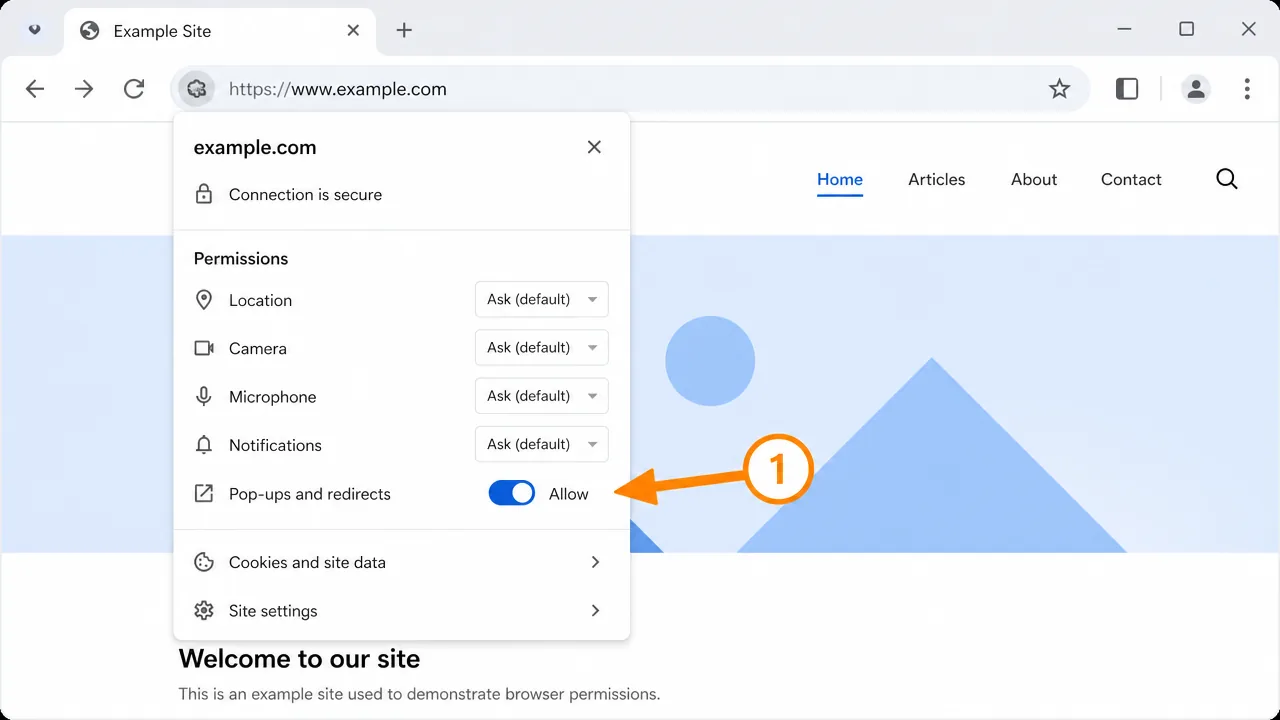The height and width of the screenshot is (720, 1280).
Task: Bookmark this page with the star icon
Action: 1059,89
